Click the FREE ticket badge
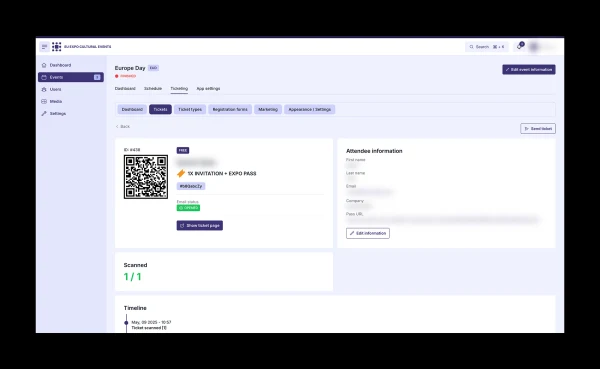 pyautogui.click(x=183, y=150)
